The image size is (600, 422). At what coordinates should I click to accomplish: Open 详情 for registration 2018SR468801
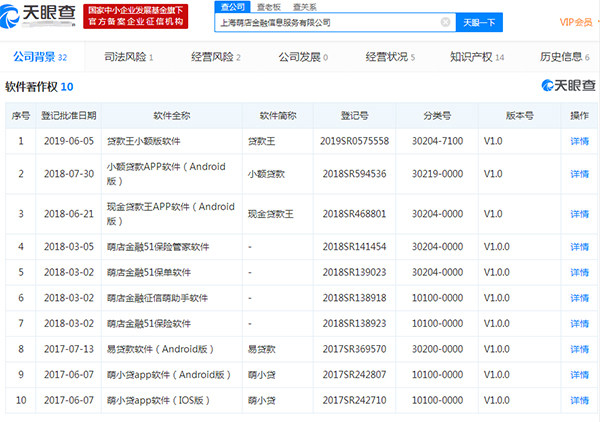579,214
